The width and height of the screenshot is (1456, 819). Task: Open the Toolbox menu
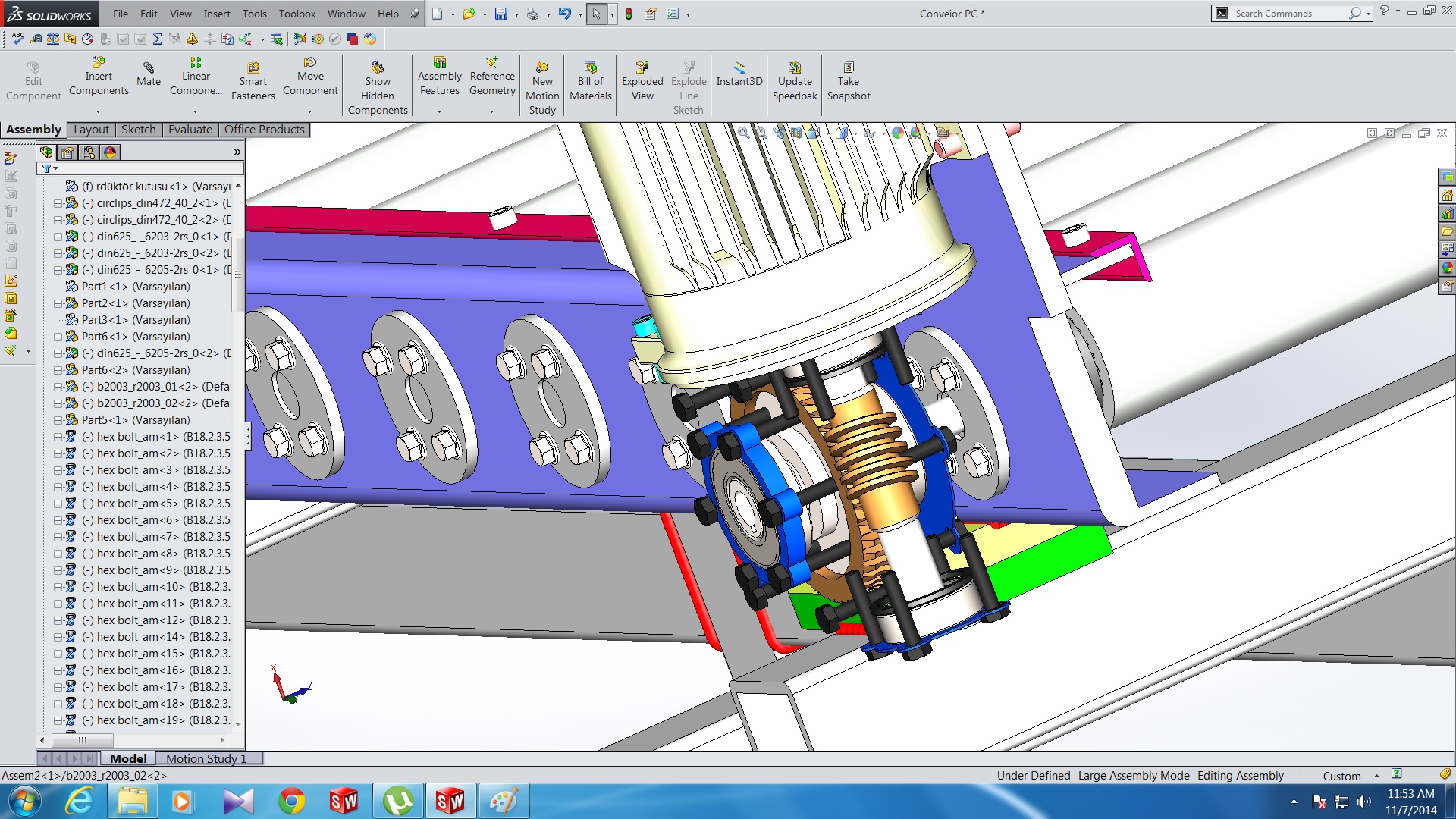[x=297, y=14]
